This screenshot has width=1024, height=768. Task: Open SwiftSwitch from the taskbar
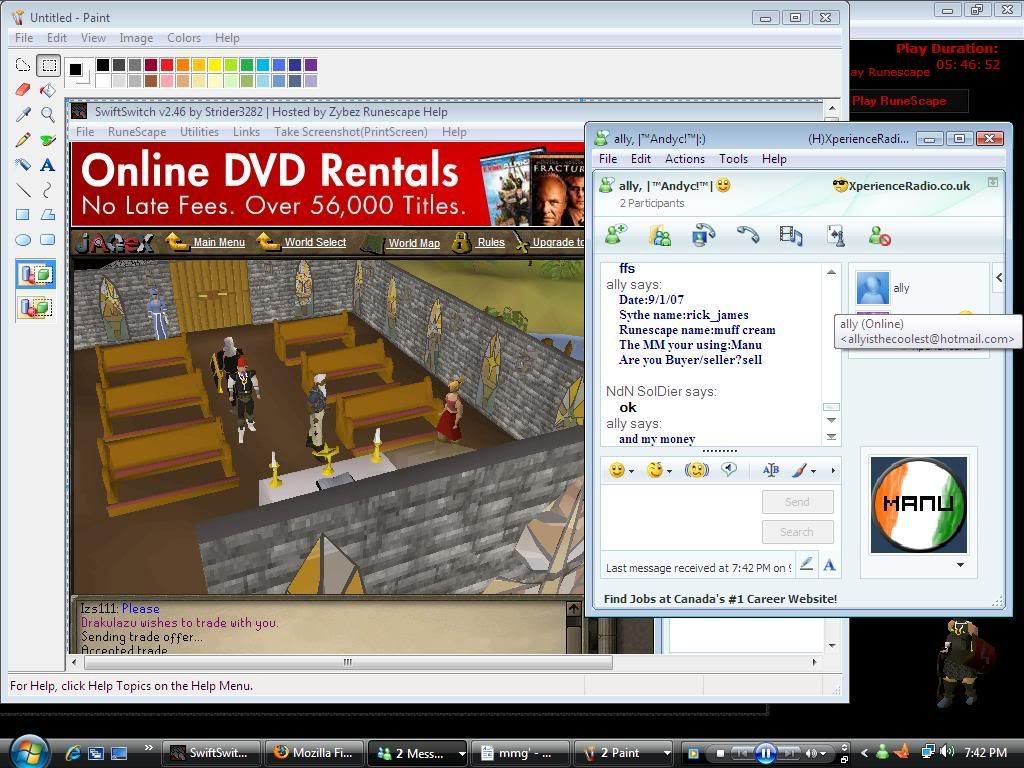pos(211,753)
